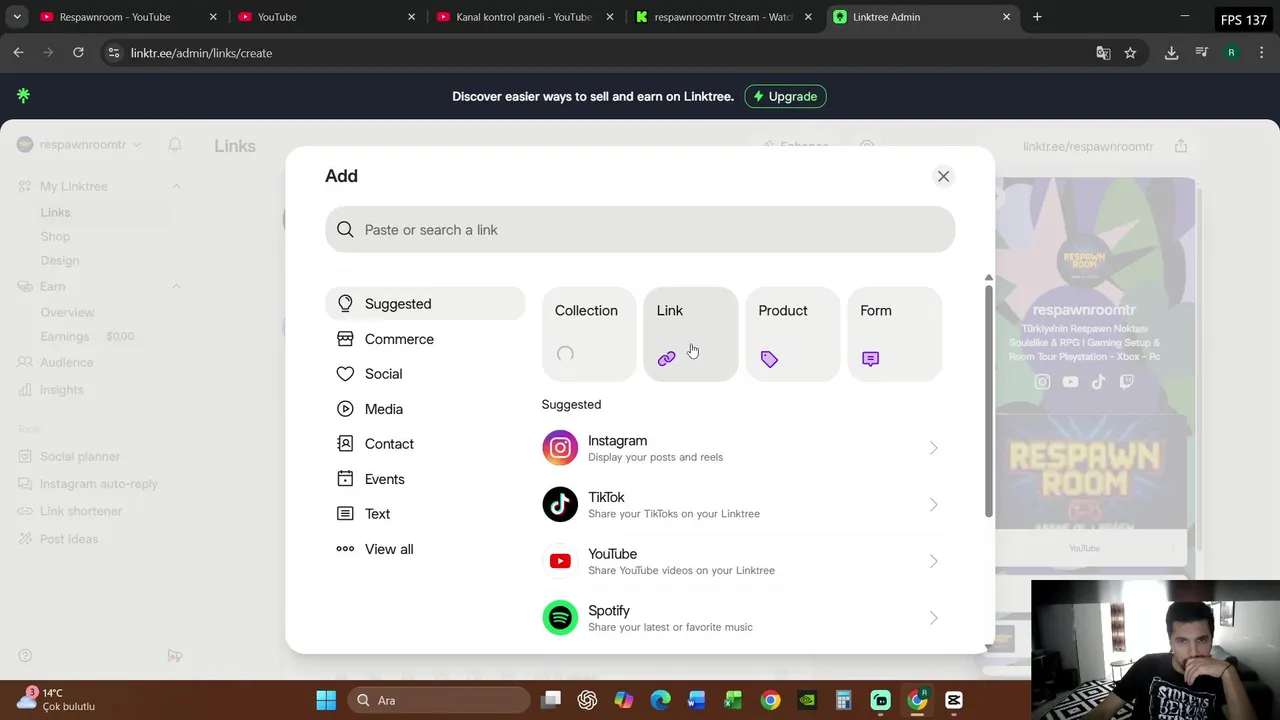Click the share icon next to linktr.ee/respawnroomtr
The image size is (1280, 720).
tap(1181, 146)
